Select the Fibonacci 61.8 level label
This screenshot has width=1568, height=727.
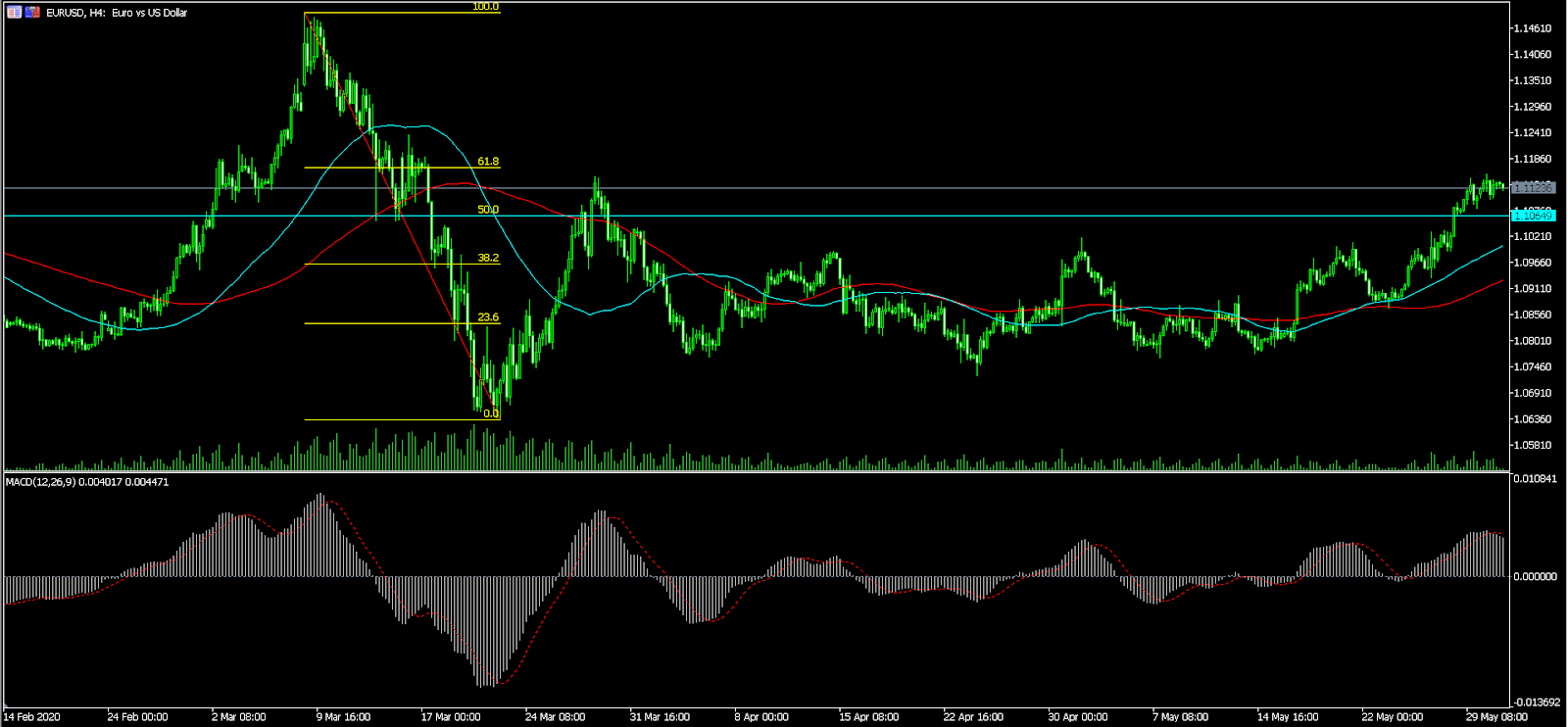click(x=488, y=162)
